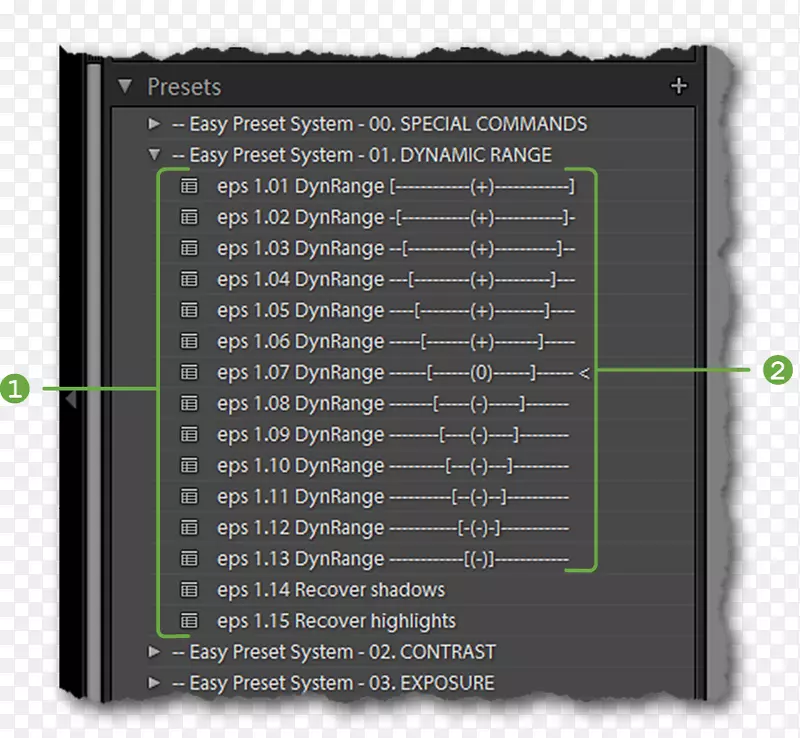Click preset icon for eps 1.09 DynRange
Screen dimensions: 800x738
(189, 434)
